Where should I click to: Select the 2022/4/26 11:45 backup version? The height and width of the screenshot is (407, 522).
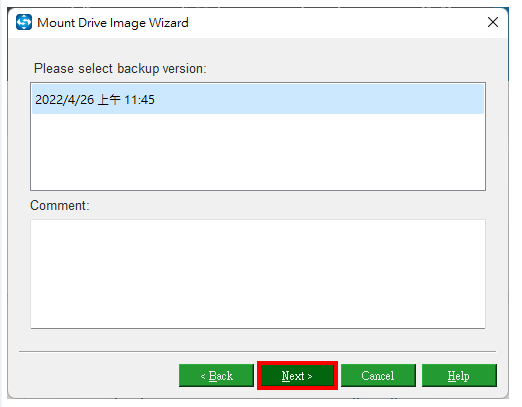[258, 99]
